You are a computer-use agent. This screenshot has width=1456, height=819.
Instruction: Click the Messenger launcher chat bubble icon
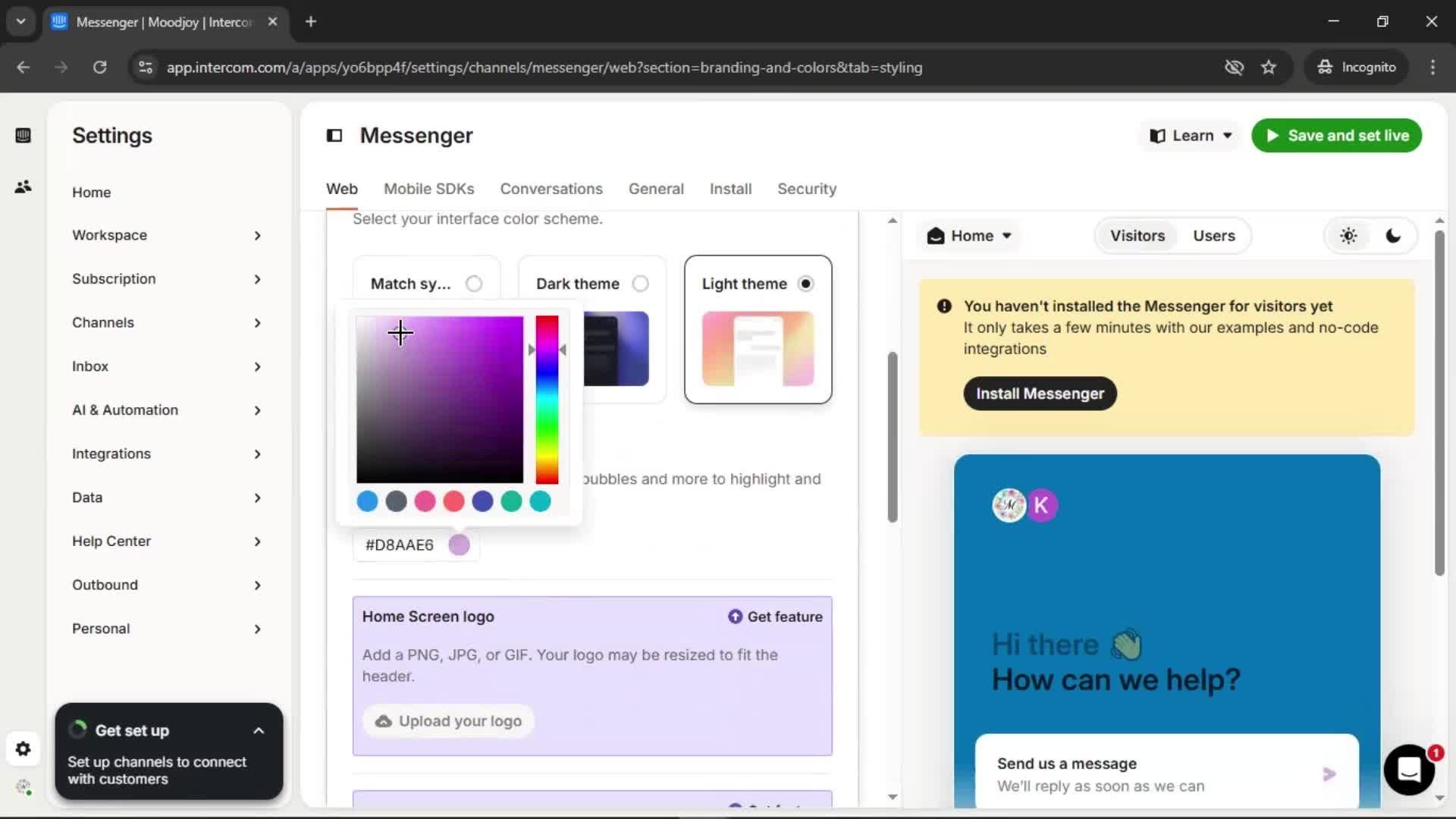click(x=1409, y=770)
